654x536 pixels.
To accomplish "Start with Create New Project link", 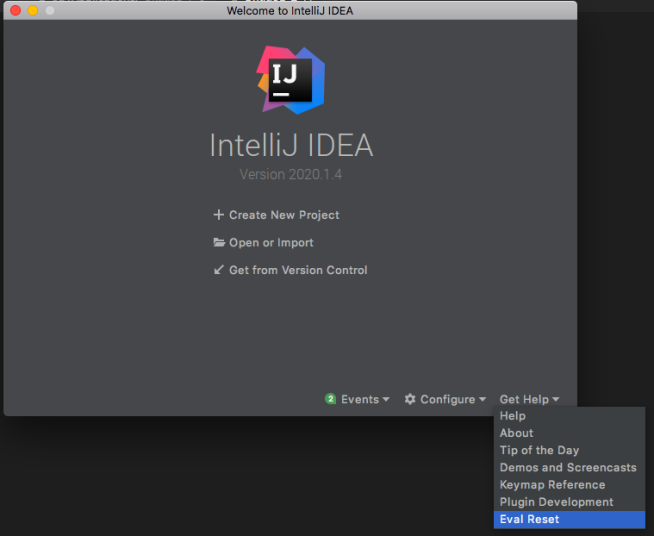I will point(284,215).
